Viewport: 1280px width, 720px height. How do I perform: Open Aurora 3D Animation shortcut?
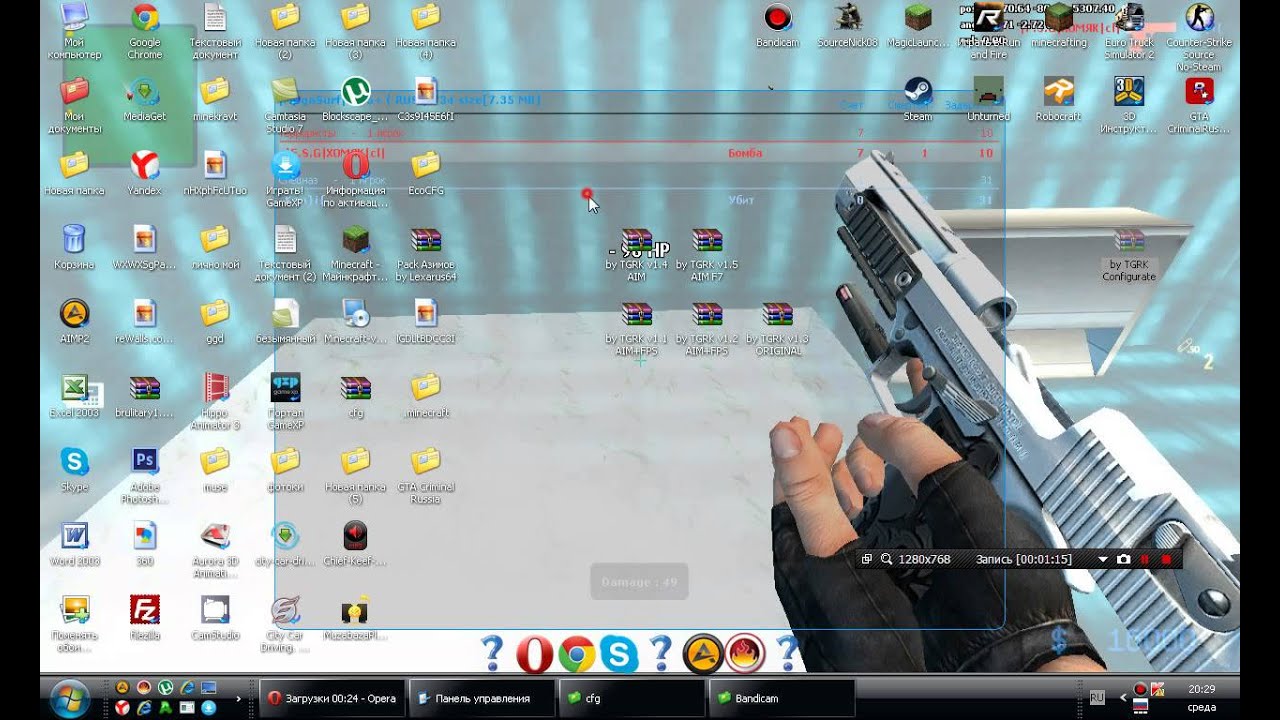pos(215,535)
